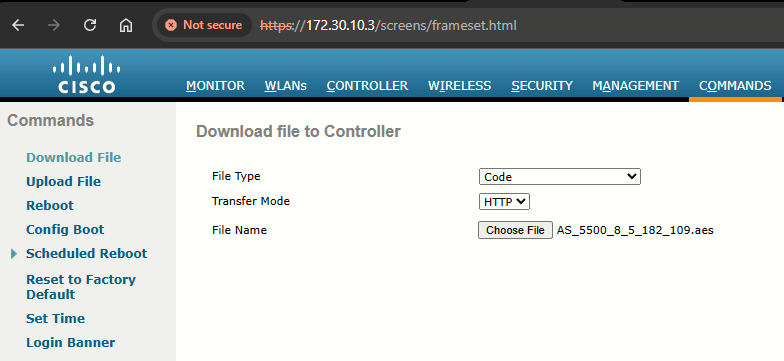Image resolution: width=784 pixels, height=361 pixels.
Task: Open the Reboot command page
Action: (50, 206)
